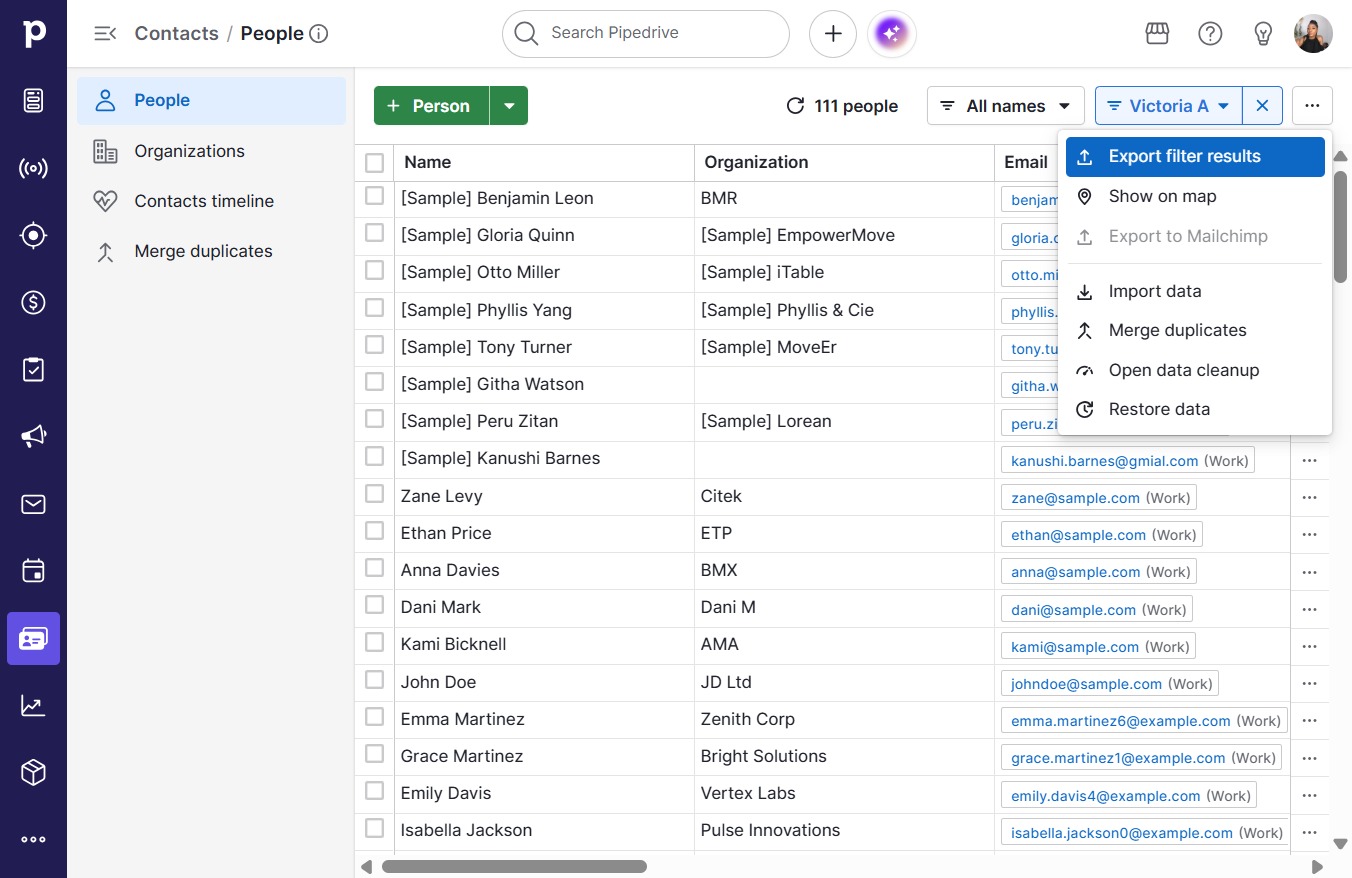Select the Benjamin Leon row checkbox
Screen dimensions: 1352x878
(374, 196)
